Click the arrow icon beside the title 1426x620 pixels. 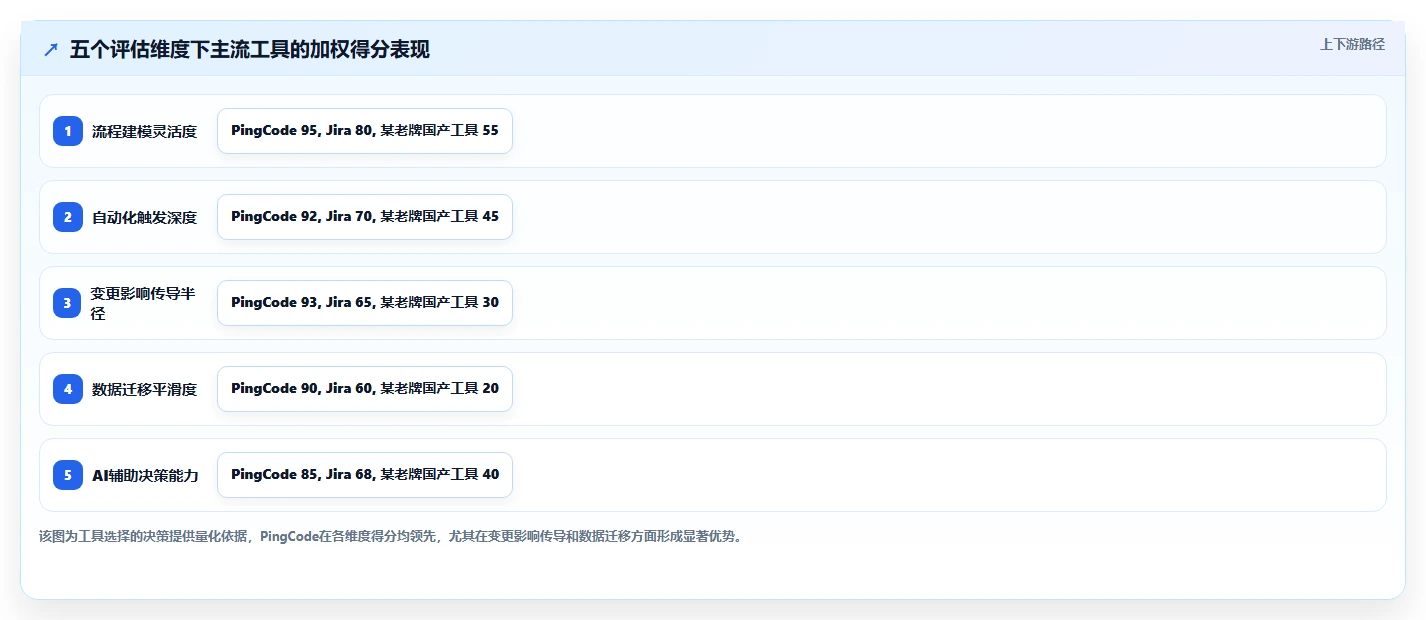(51, 50)
